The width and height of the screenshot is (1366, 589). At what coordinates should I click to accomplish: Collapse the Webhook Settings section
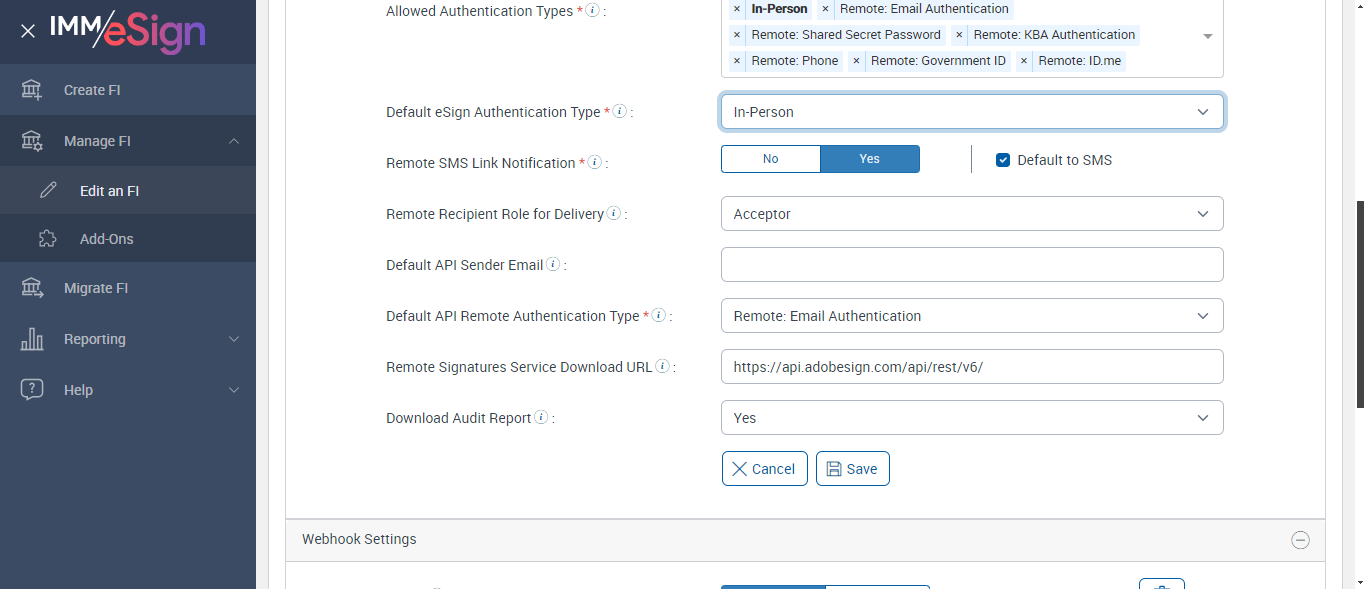coord(1300,540)
